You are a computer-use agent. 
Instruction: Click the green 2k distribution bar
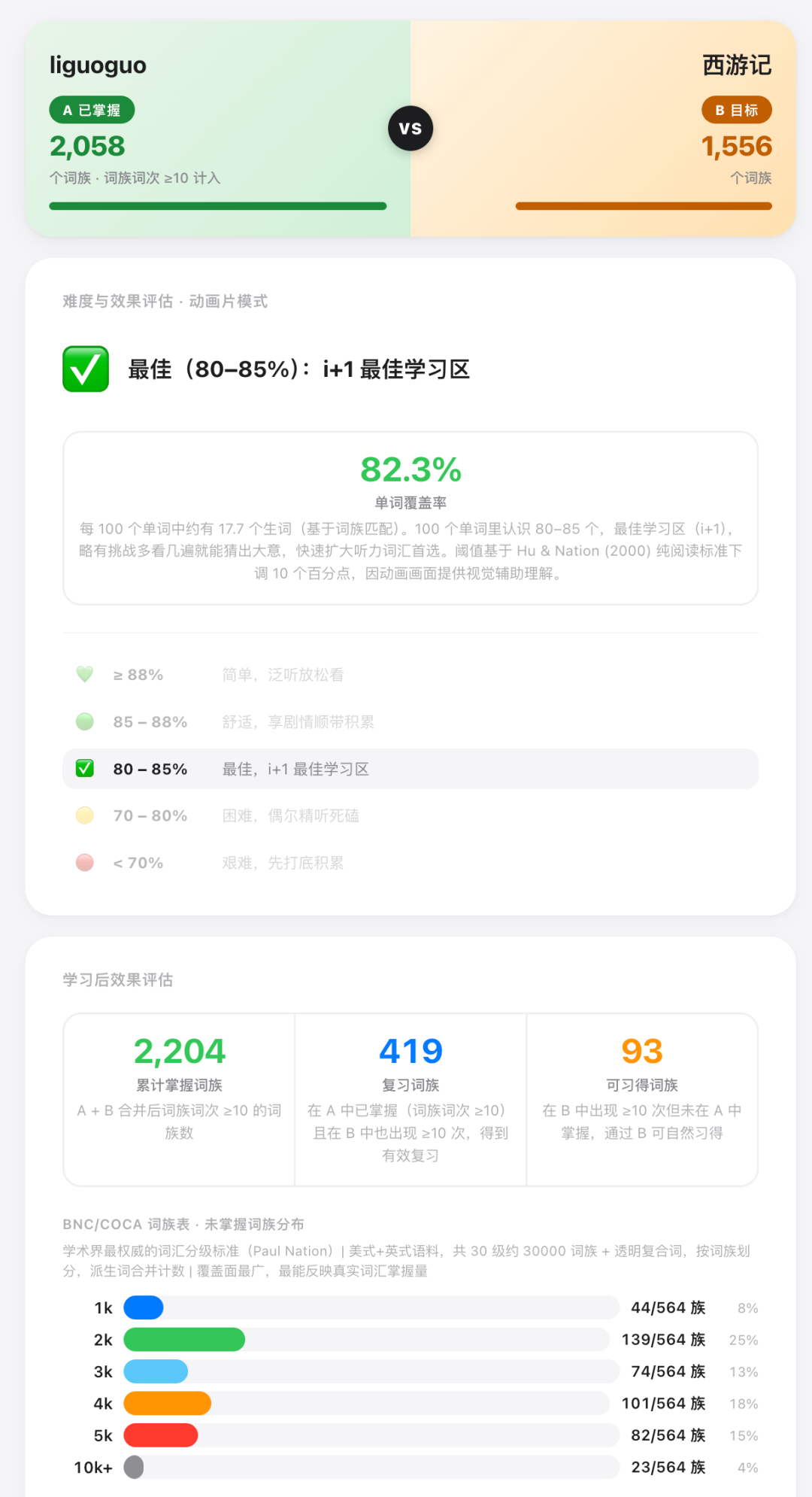(184, 1339)
